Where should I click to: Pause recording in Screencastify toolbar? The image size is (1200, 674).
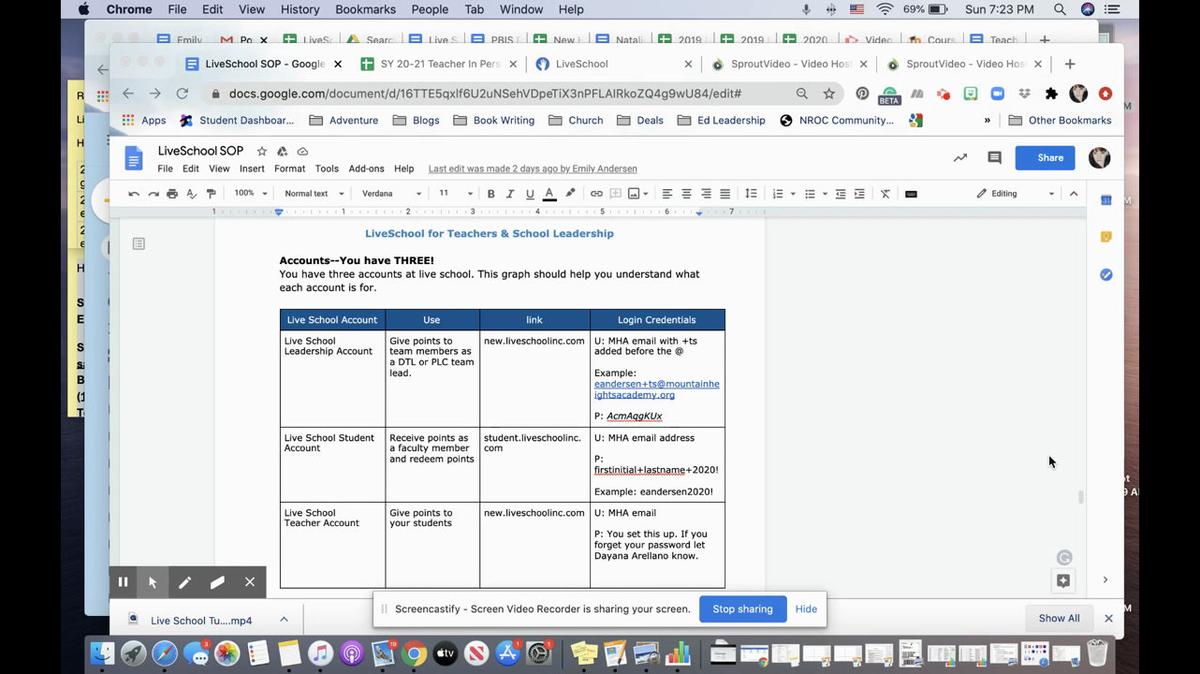click(x=123, y=582)
